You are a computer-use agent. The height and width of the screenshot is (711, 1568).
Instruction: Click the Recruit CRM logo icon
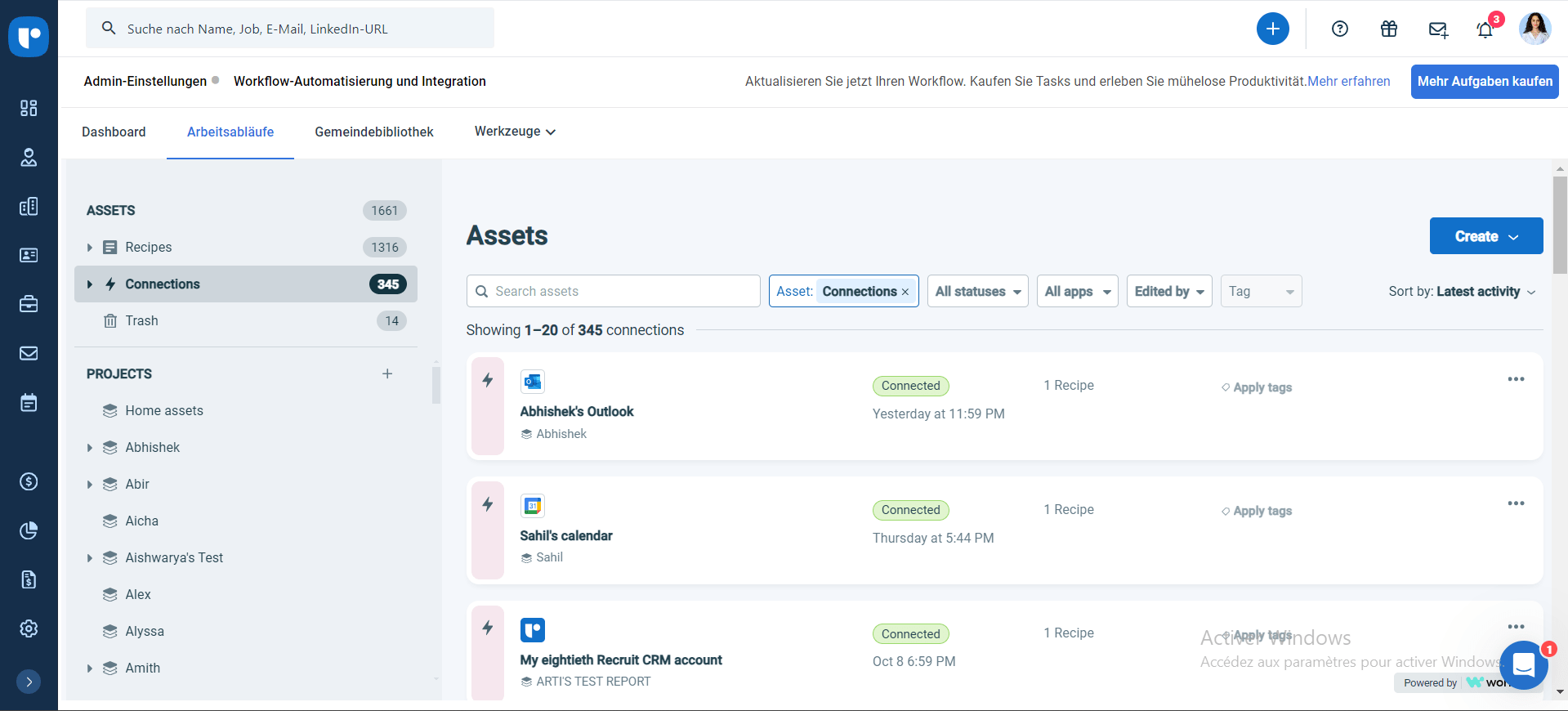[29, 37]
